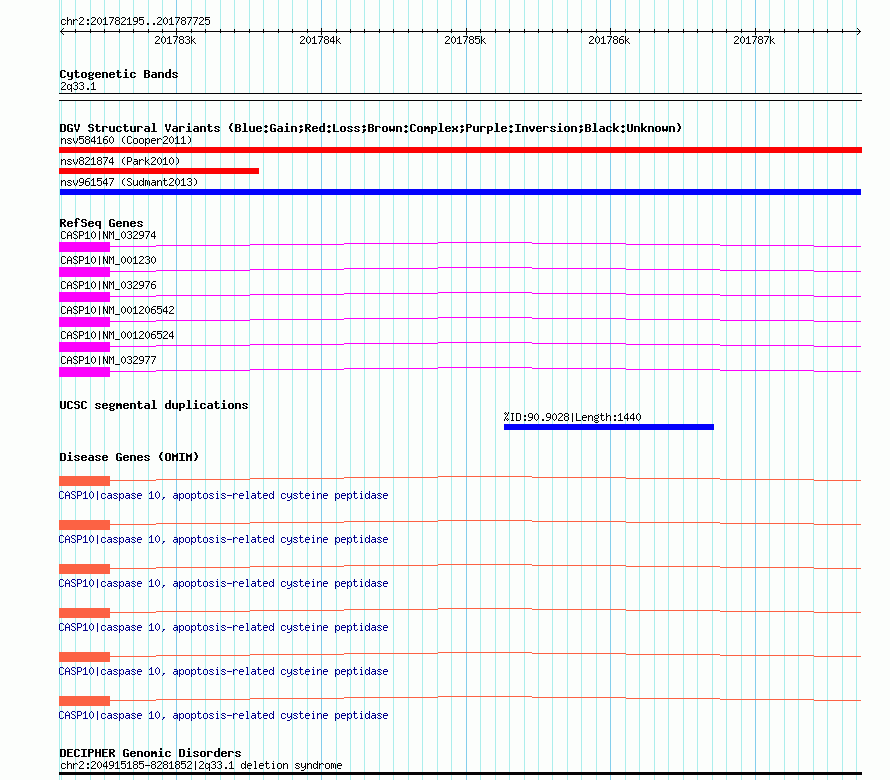890x780 pixels.
Task: Click the RefSeq Genes track heading
Action: point(101,223)
